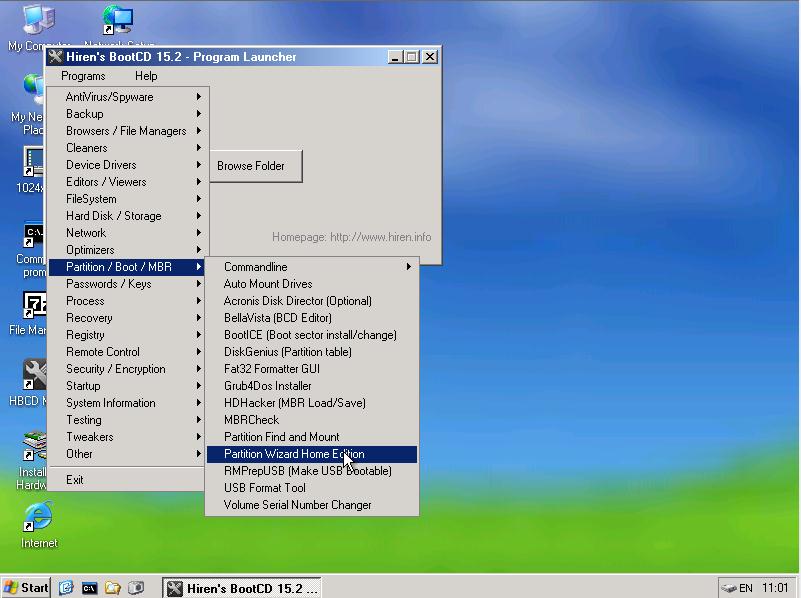Expand the Process submenu arrow
Viewport: 801px width, 598px height.
click(x=199, y=301)
